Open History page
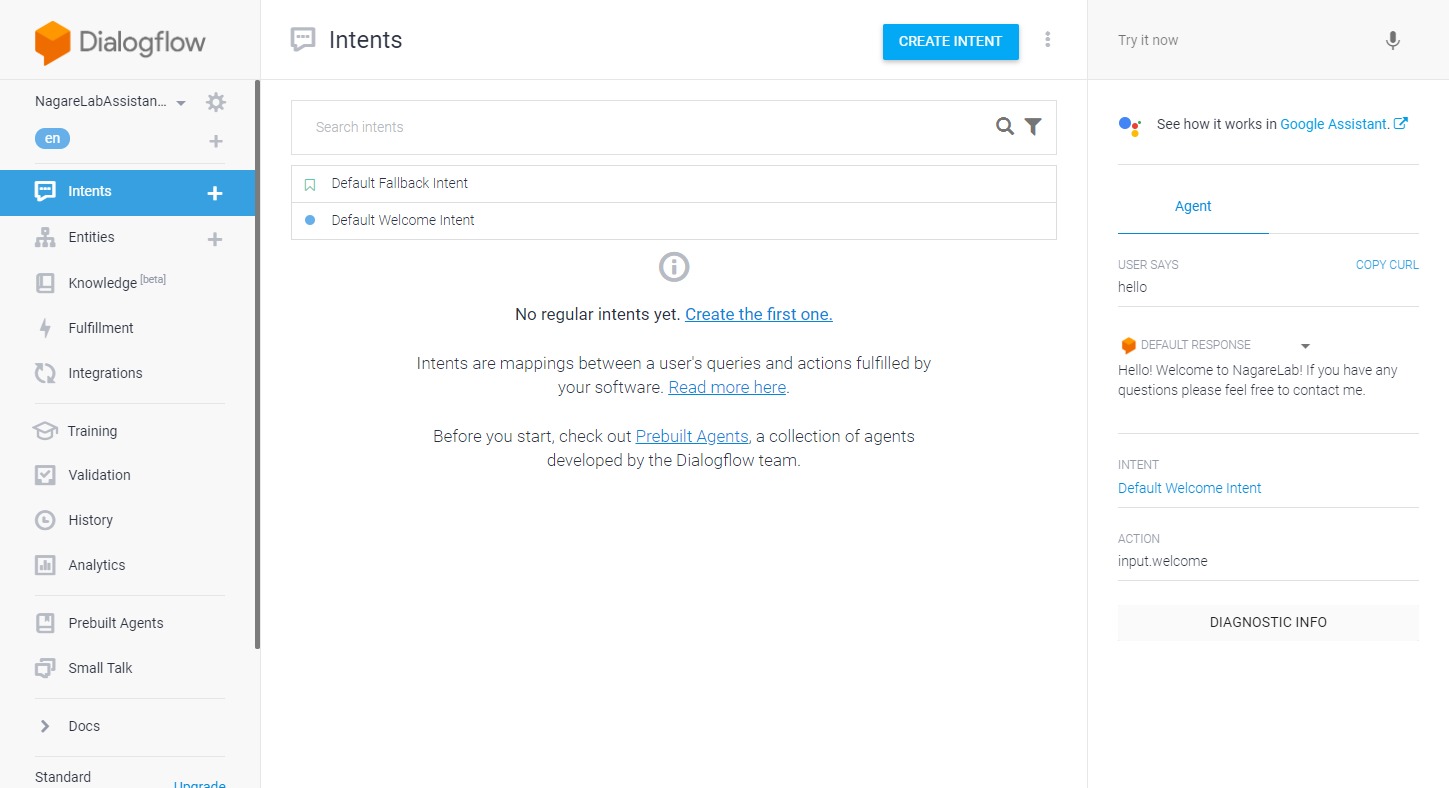Viewport: 1449px width, 788px height. (90, 520)
